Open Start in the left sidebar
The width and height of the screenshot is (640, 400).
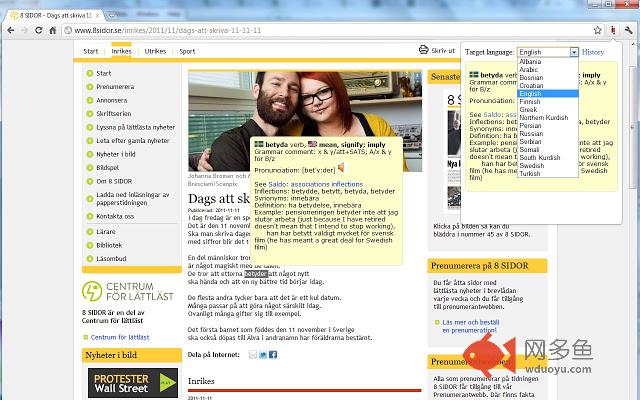coord(104,73)
